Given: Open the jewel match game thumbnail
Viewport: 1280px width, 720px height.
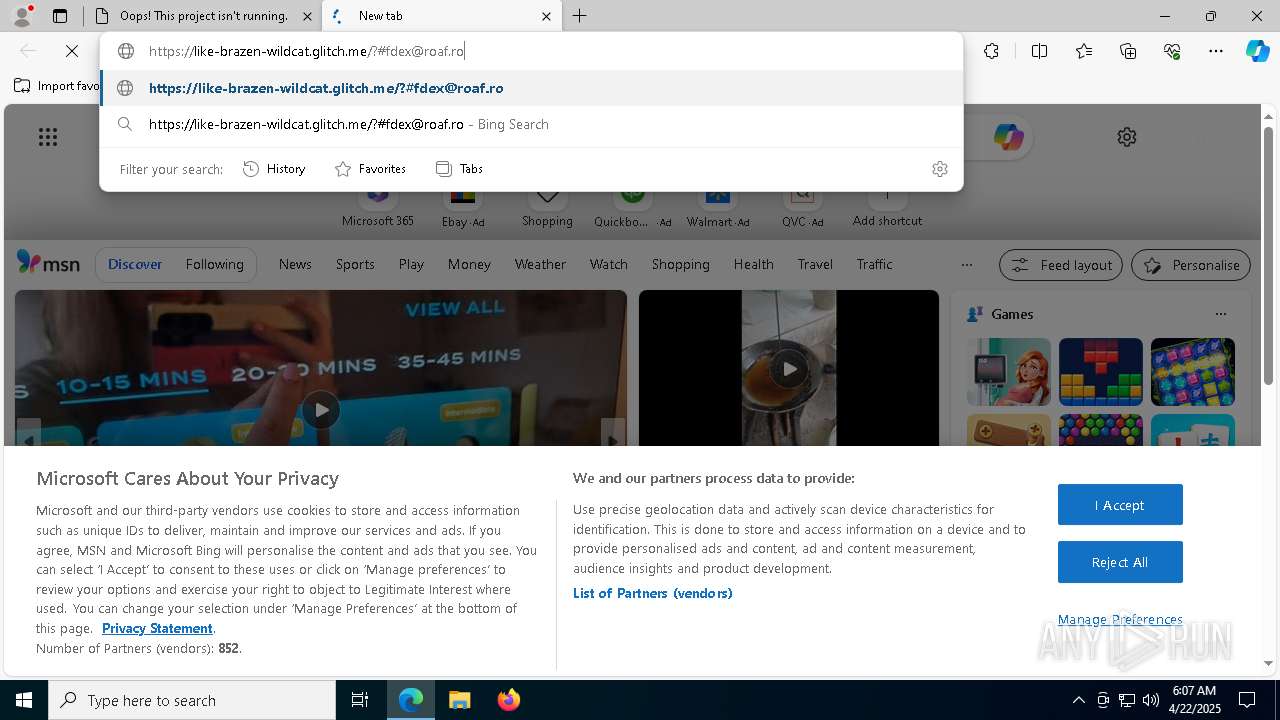Looking at the screenshot, I should click(x=1192, y=372).
